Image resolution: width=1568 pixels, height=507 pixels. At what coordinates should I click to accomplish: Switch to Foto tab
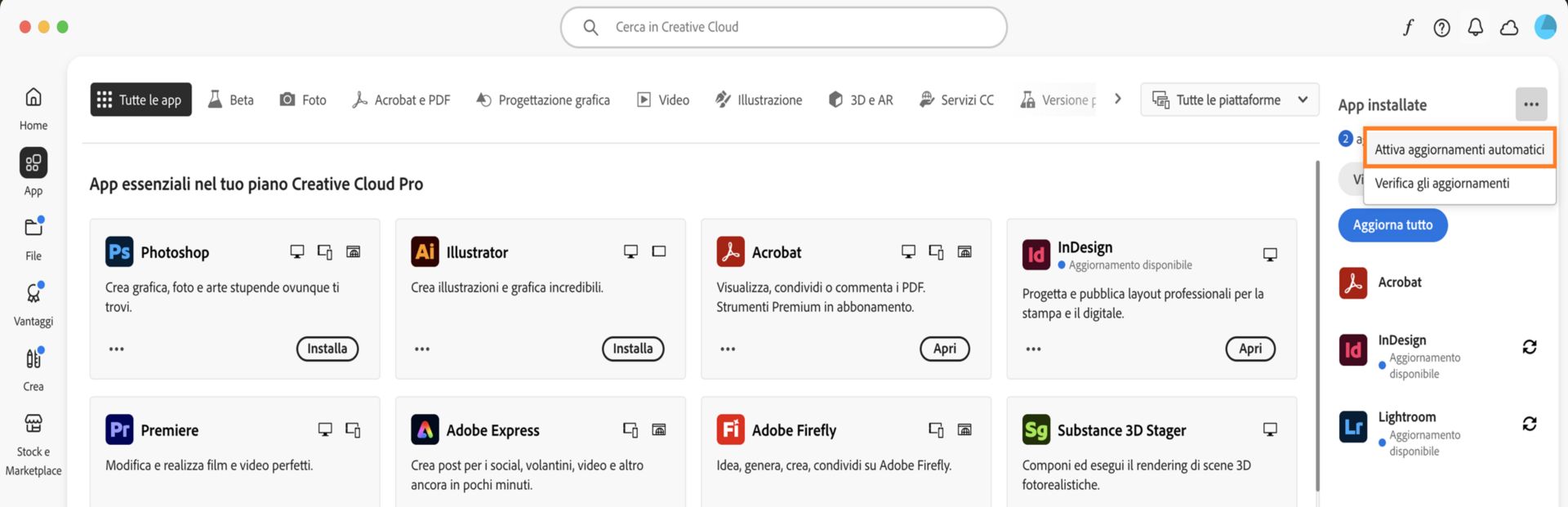click(303, 100)
